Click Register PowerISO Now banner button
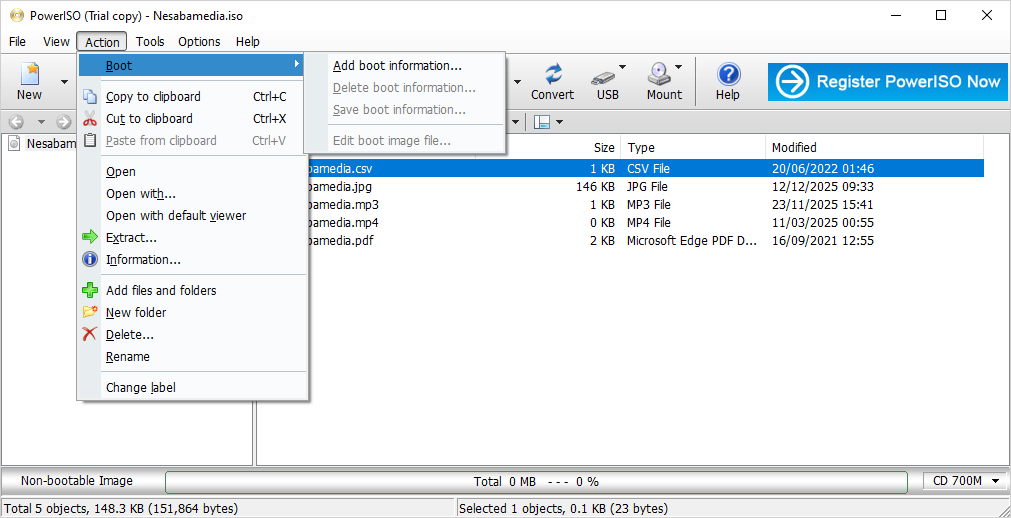 pyautogui.click(x=888, y=82)
